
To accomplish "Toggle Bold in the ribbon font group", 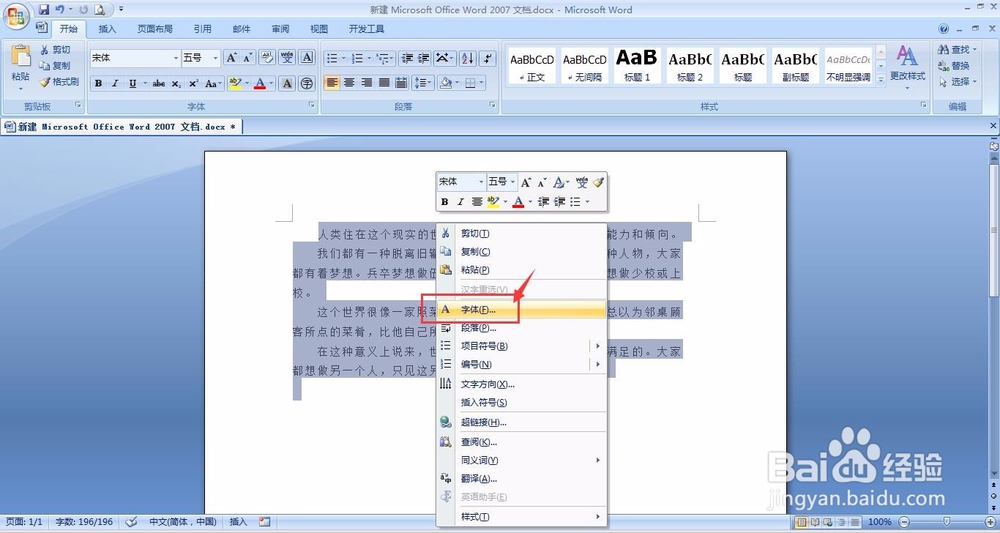I will [98, 84].
